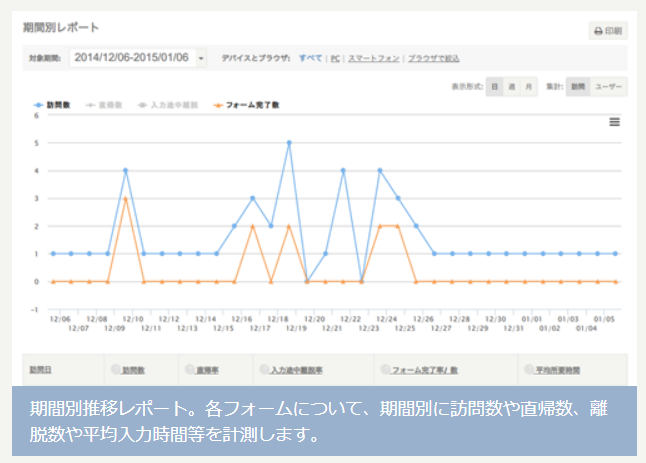Toggle the 訪問数 series in legend
Image resolution: width=646 pixels, height=463 pixels.
click(52, 105)
